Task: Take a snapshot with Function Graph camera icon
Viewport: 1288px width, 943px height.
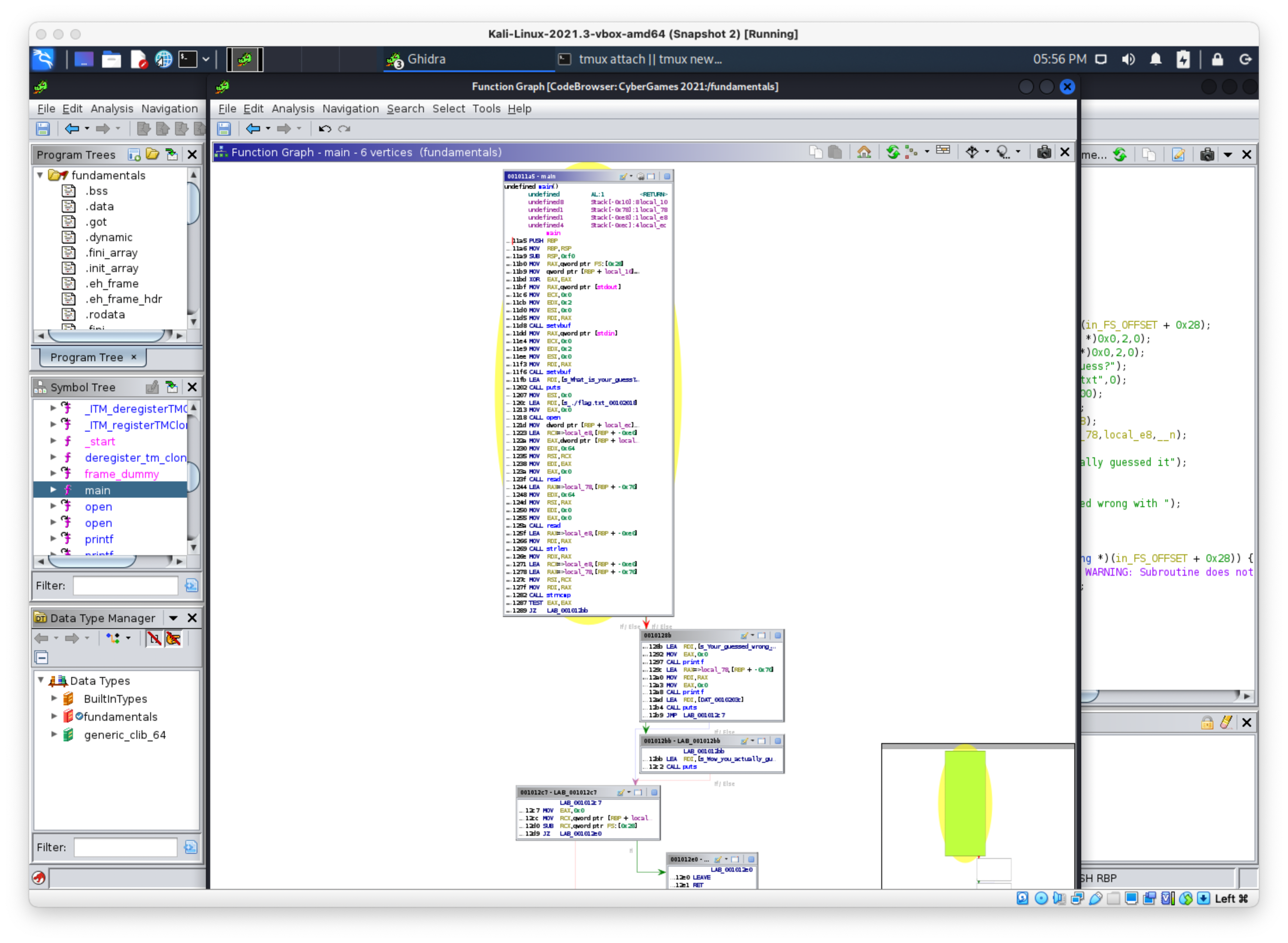Action: (1044, 152)
